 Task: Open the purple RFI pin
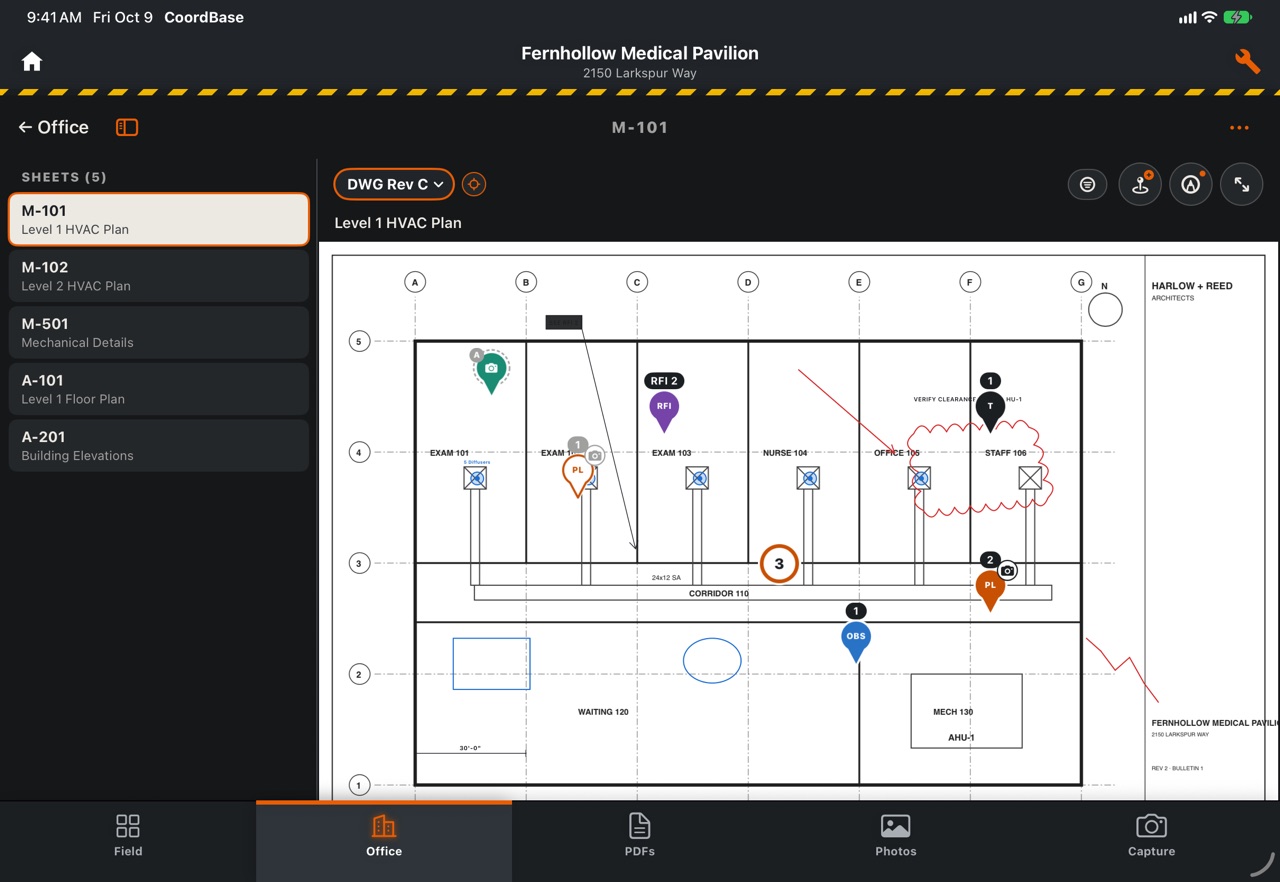pyautogui.click(x=664, y=410)
